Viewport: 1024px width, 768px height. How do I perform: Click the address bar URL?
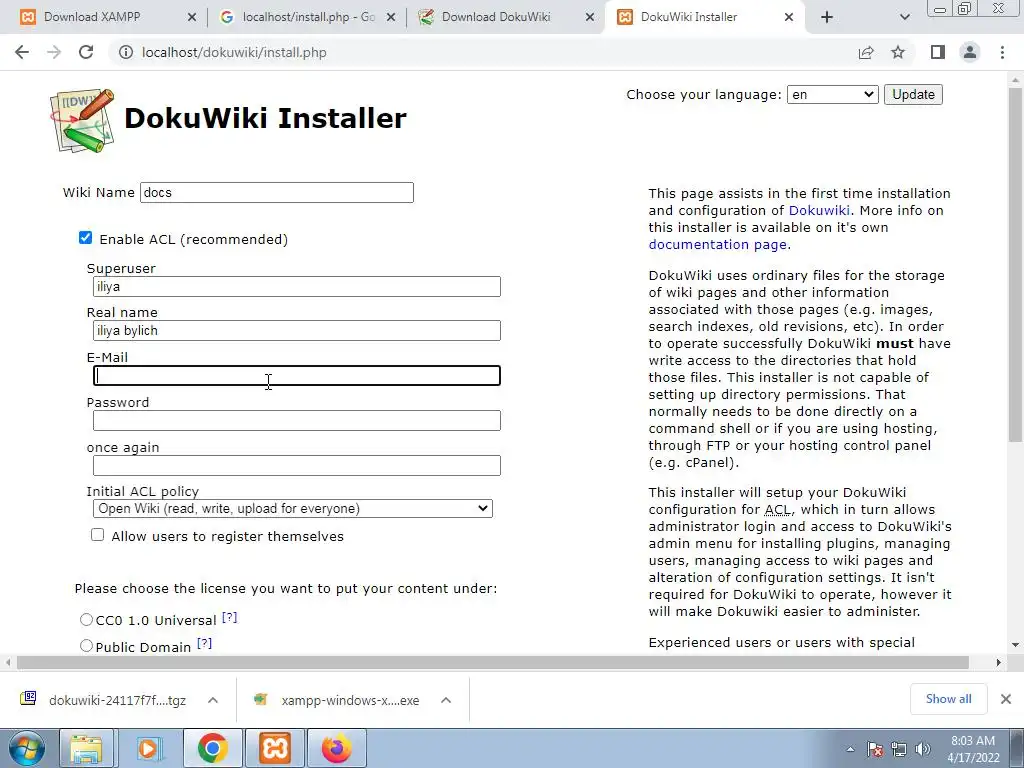(x=234, y=52)
